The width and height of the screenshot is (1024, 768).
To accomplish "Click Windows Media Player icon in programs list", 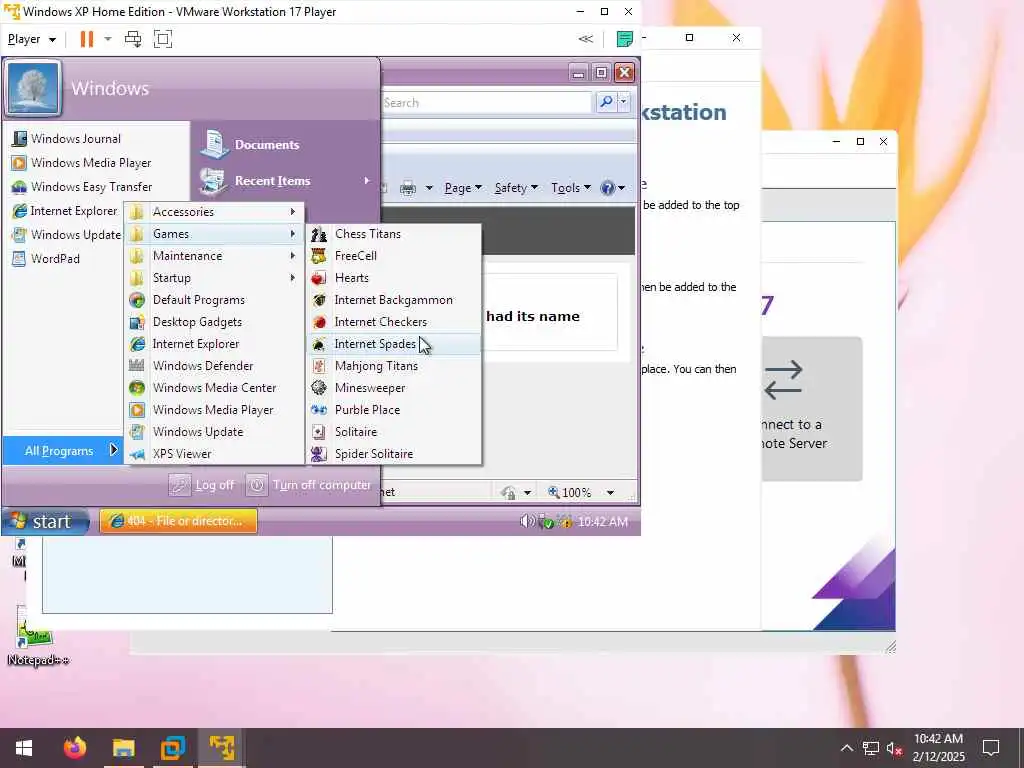I will point(136,409).
